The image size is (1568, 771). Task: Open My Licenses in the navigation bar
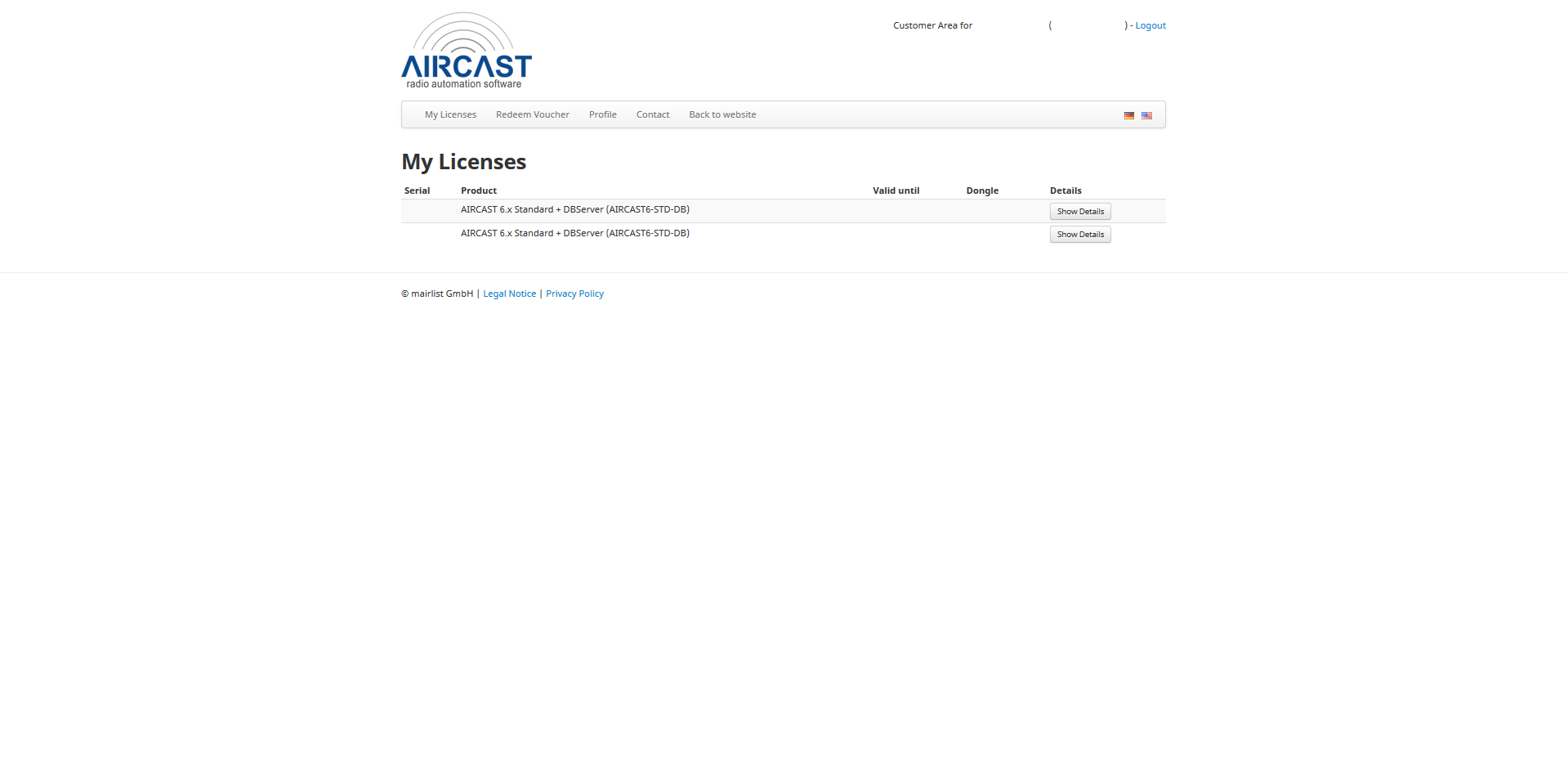click(x=450, y=114)
